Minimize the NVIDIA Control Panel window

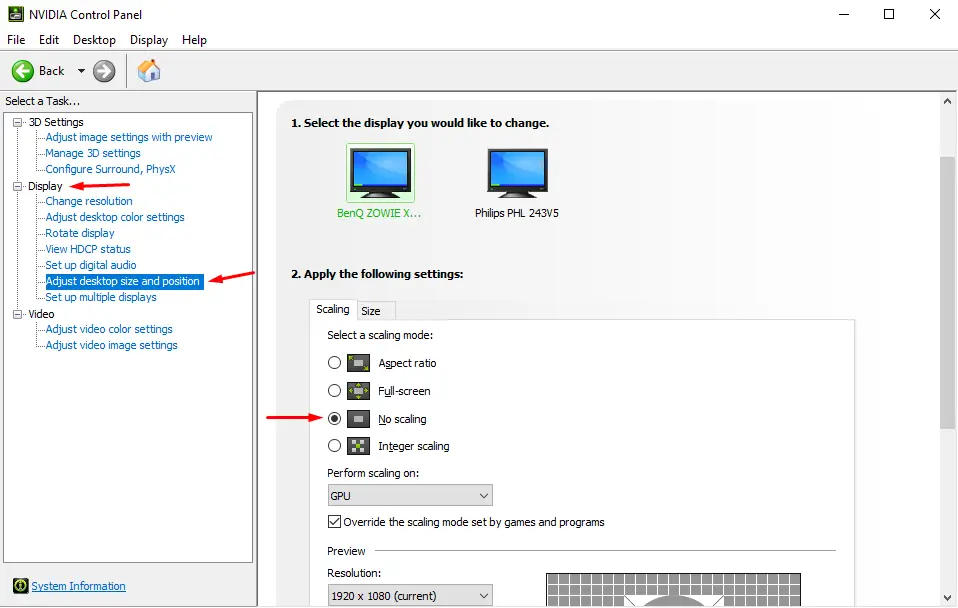[844, 14]
